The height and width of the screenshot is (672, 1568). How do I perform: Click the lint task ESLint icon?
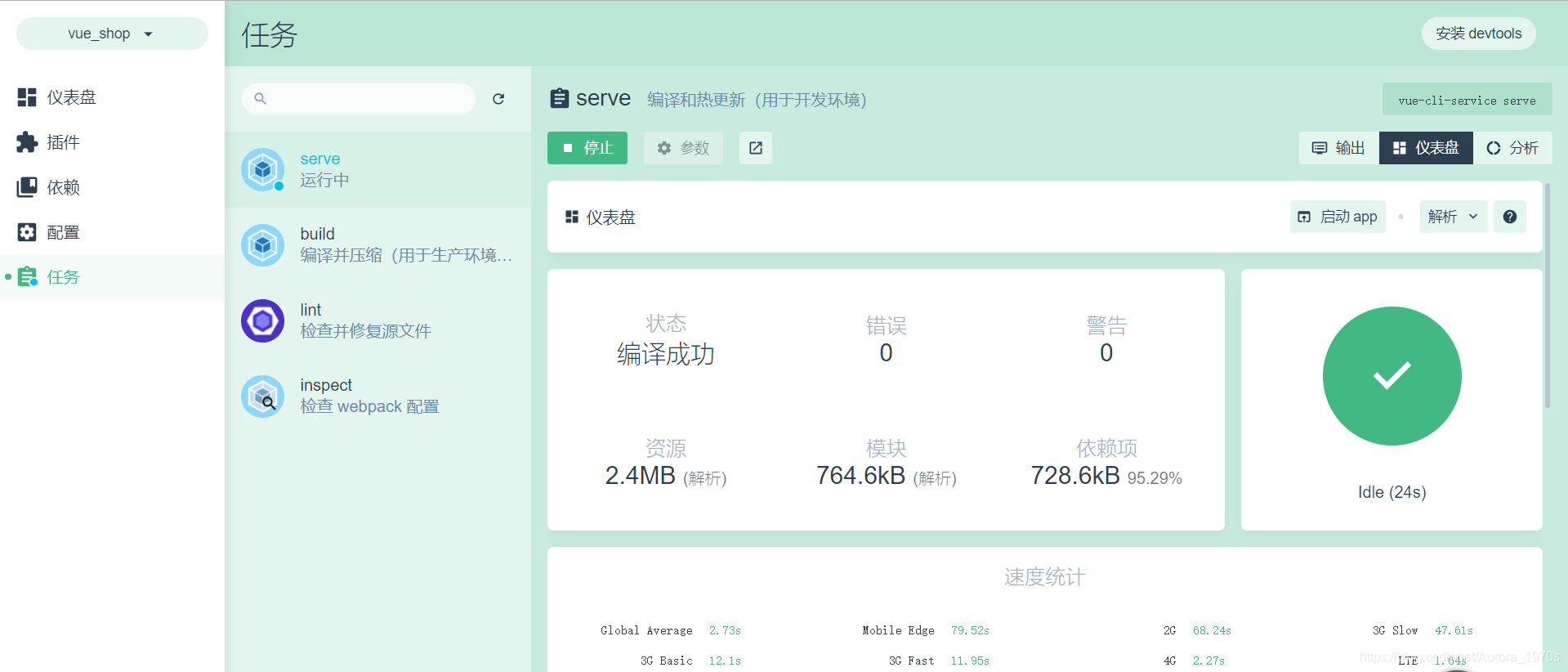pyautogui.click(x=263, y=320)
